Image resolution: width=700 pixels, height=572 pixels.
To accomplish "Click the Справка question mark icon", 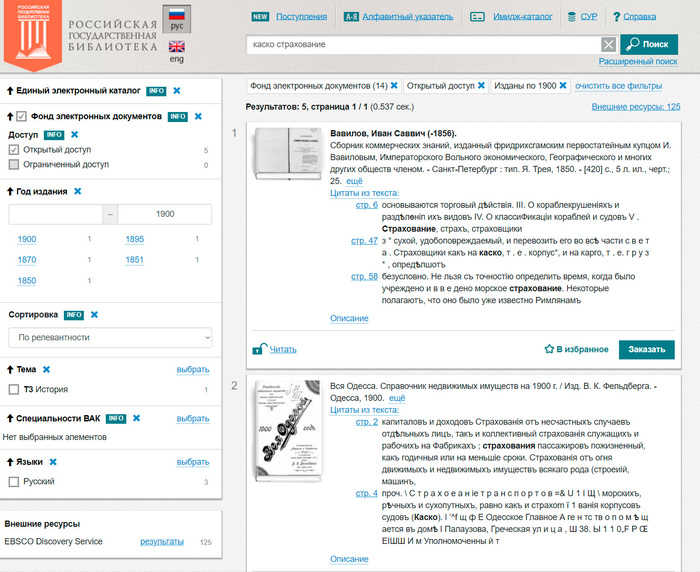I will pyautogui.click(x=617, y=17).
